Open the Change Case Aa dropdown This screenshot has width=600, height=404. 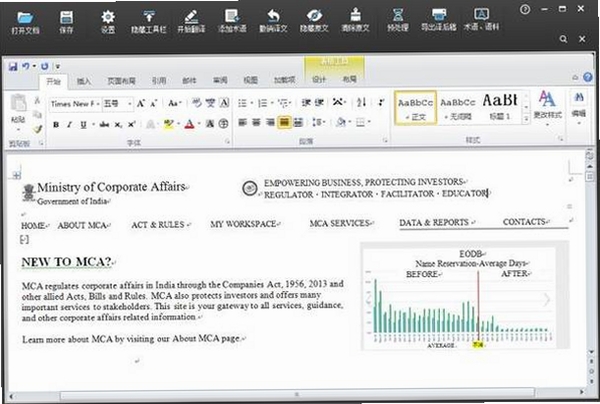pyautogui.click(x=174, y=103)
